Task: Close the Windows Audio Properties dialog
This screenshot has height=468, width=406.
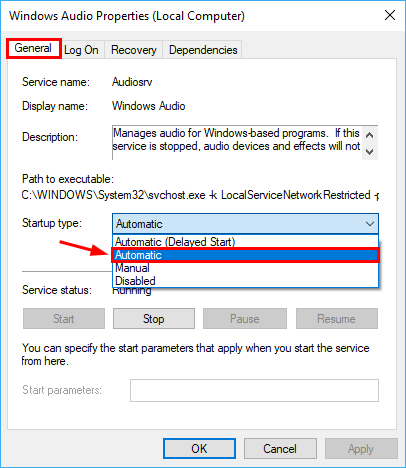Action: (x=390, y=15)
